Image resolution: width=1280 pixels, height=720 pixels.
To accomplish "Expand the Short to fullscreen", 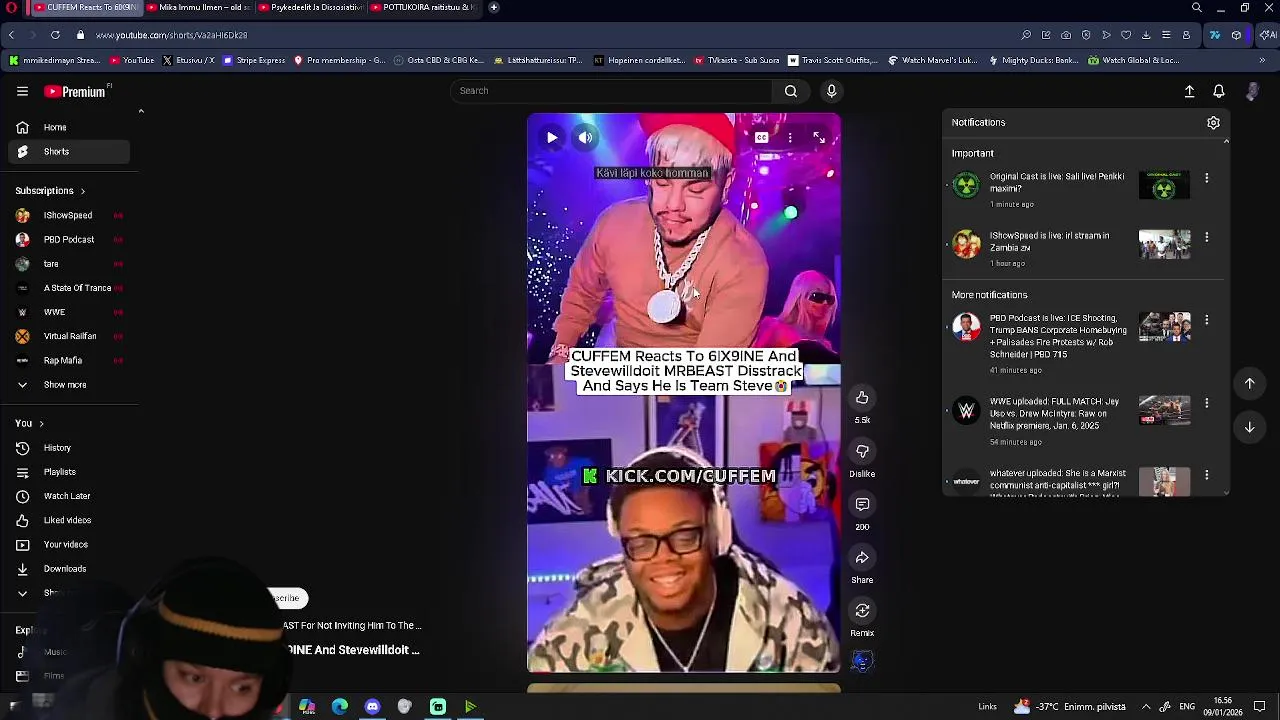I will point(819,138).
